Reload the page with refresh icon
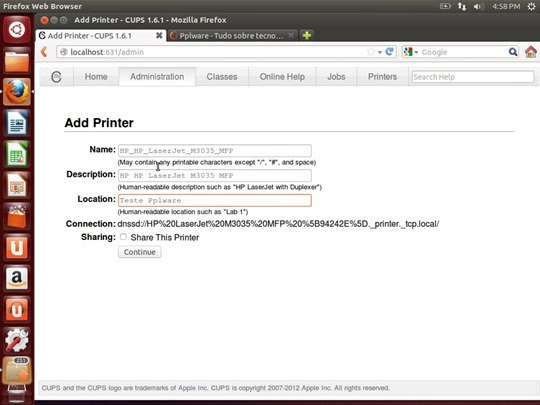This screenshot has height=405, width=540. pyautogui.click(x=390, y=52)
